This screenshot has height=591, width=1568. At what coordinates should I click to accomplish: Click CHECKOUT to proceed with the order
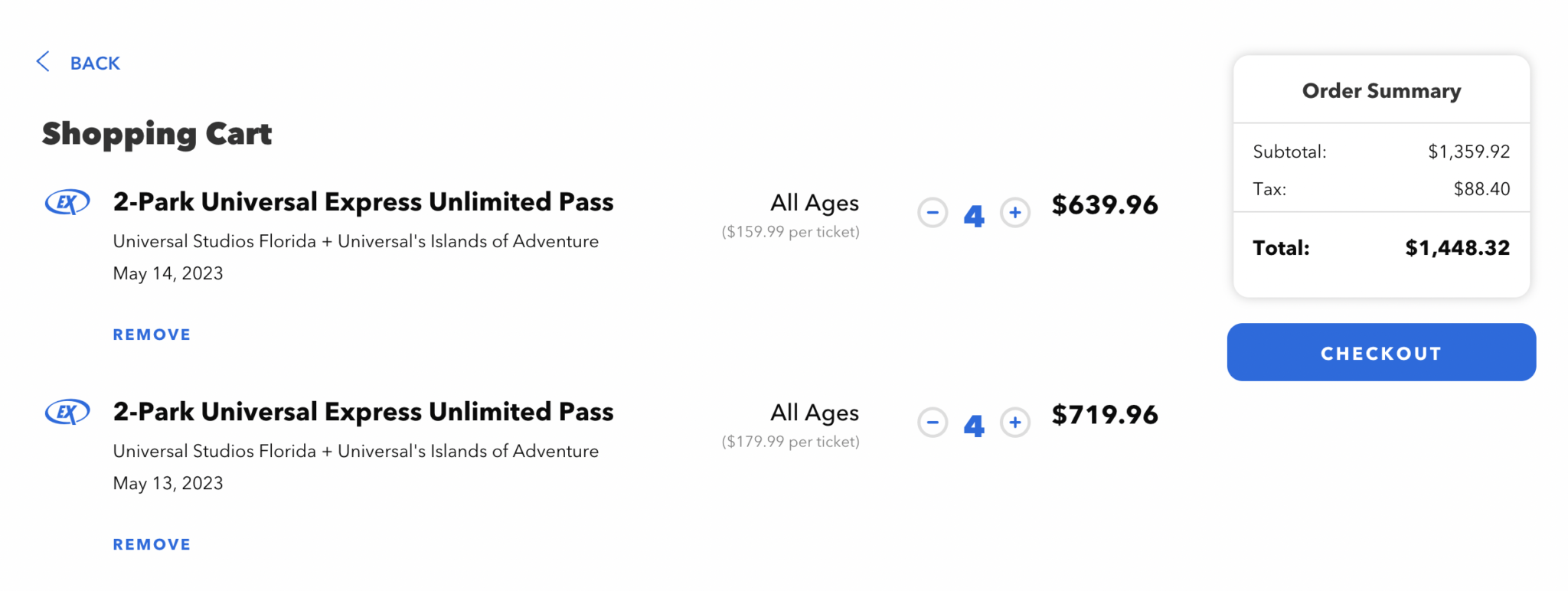pos(1380,352)
